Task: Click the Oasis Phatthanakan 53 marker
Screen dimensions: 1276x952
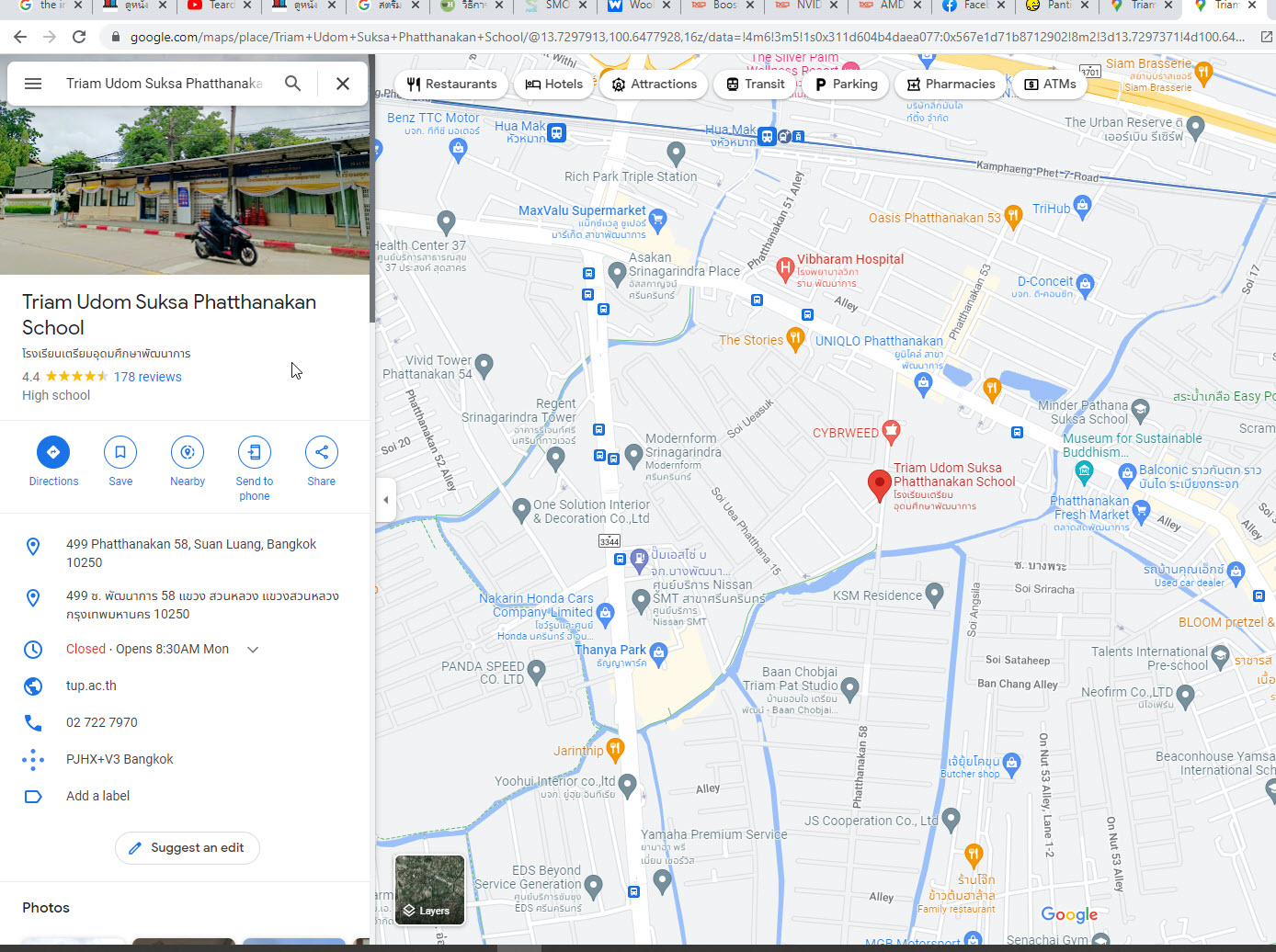Action: [x=1013, y=217]
